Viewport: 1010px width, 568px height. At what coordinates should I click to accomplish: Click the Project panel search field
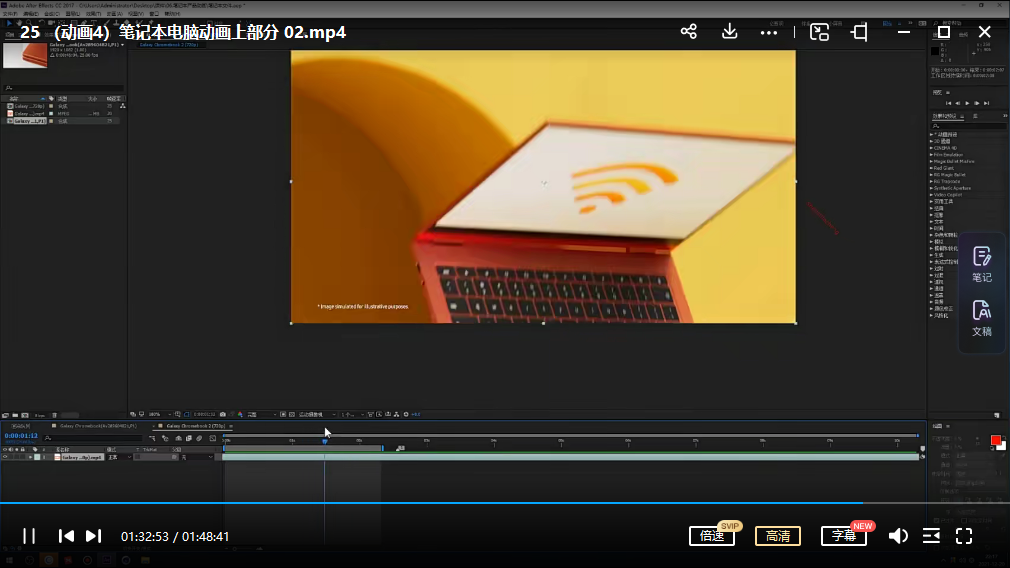click(63, 88)
